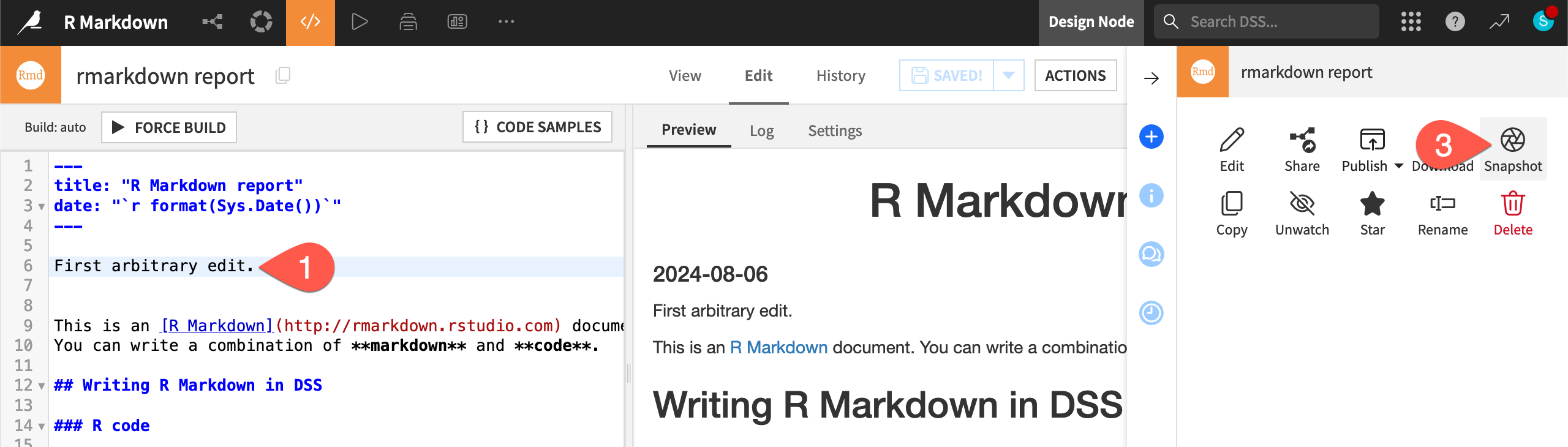This screenshot has height=447, width=1568.
Task: Open the Help question mark icon
Action: 1455,22
